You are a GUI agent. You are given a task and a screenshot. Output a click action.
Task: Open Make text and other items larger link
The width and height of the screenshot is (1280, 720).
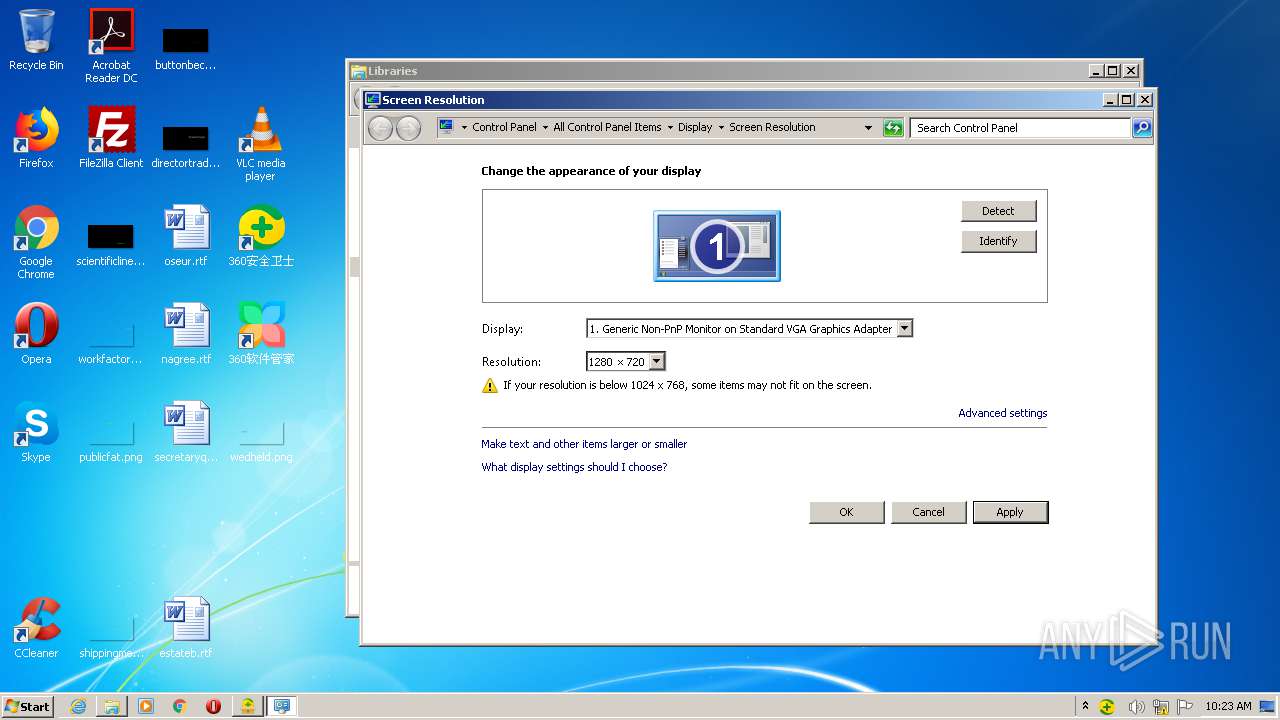click(x=584, y=444)
